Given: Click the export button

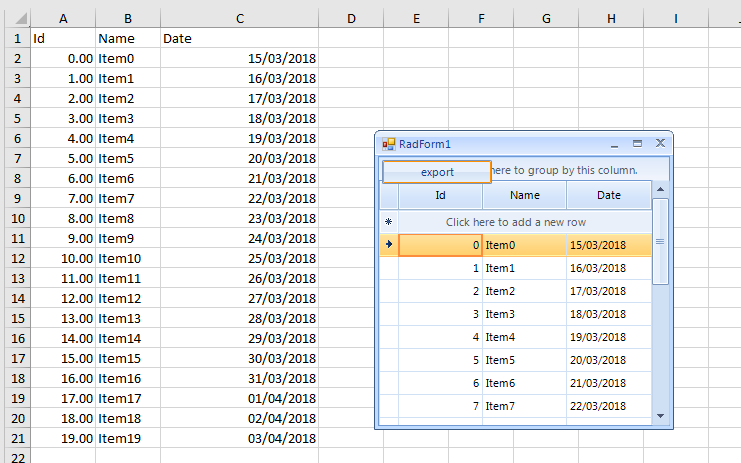Looking at the screenshot, I should point(437,172).
